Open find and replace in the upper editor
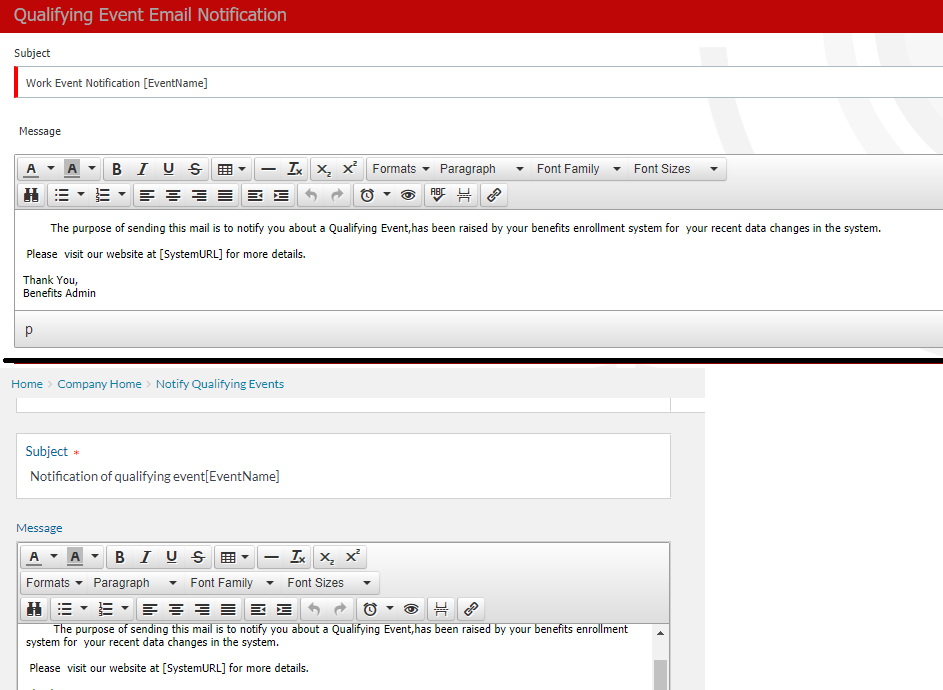This screenshot has width=943, height=690. click(x=31, y=195)
